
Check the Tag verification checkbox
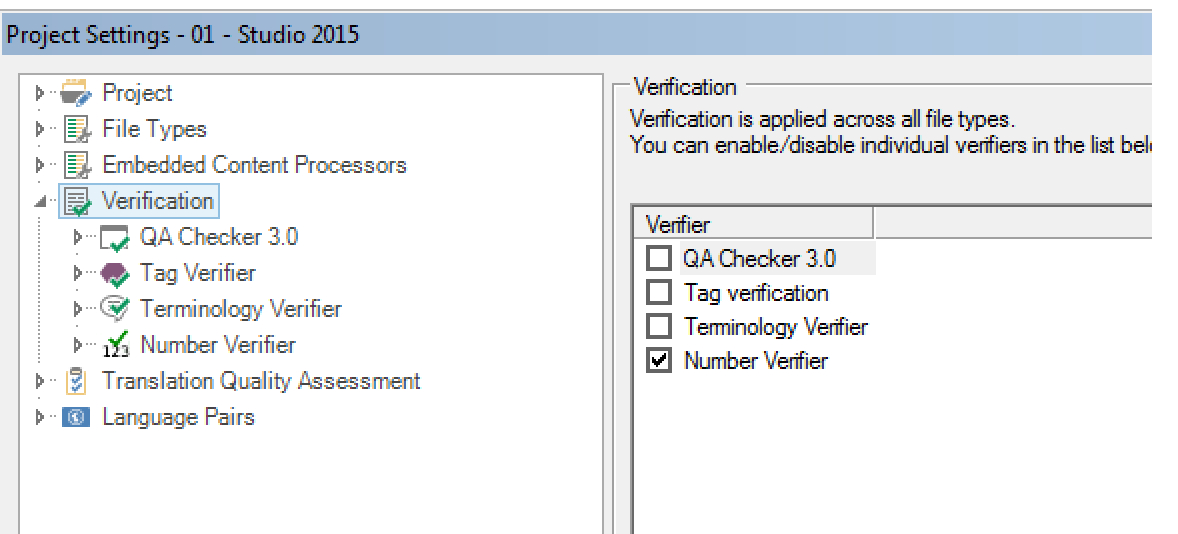click(658, 293)
